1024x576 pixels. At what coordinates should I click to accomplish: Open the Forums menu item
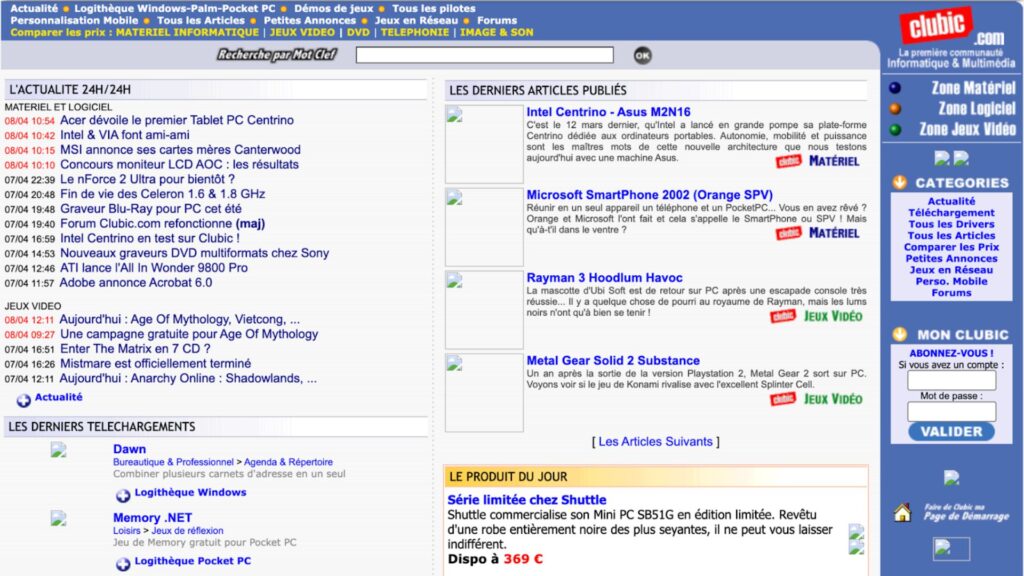pyautogui.click(x=497, y=19)
